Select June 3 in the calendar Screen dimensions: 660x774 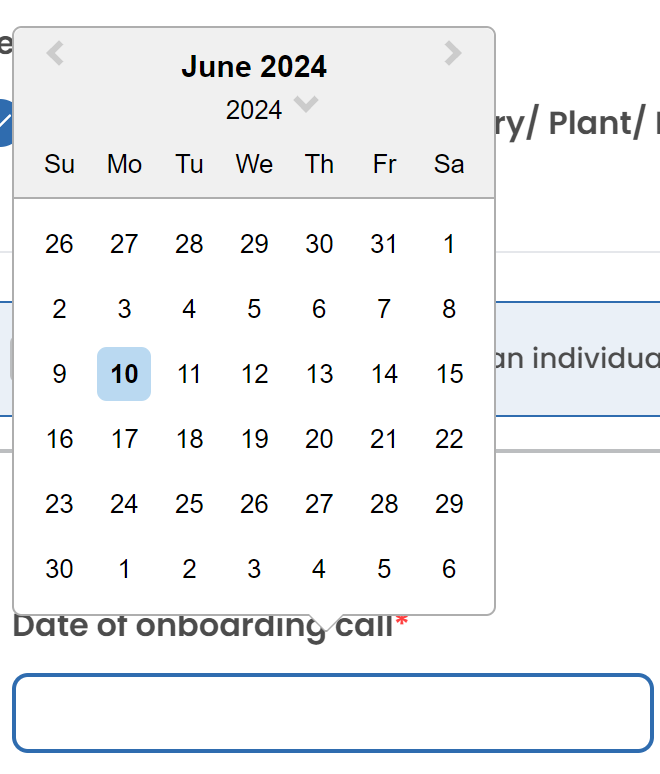(124, 309)
